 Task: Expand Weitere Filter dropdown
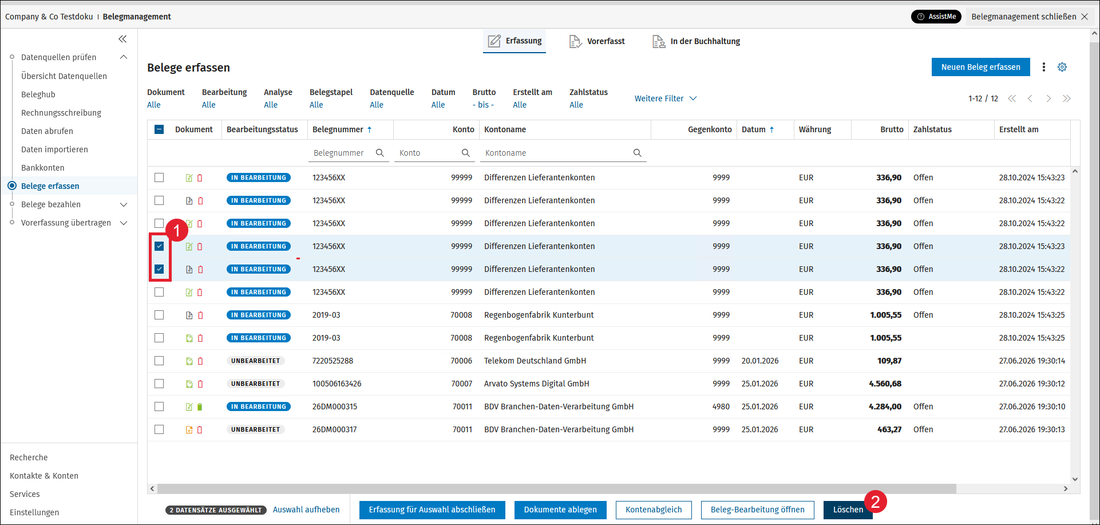pyautogui.click(x=665, y=98)
